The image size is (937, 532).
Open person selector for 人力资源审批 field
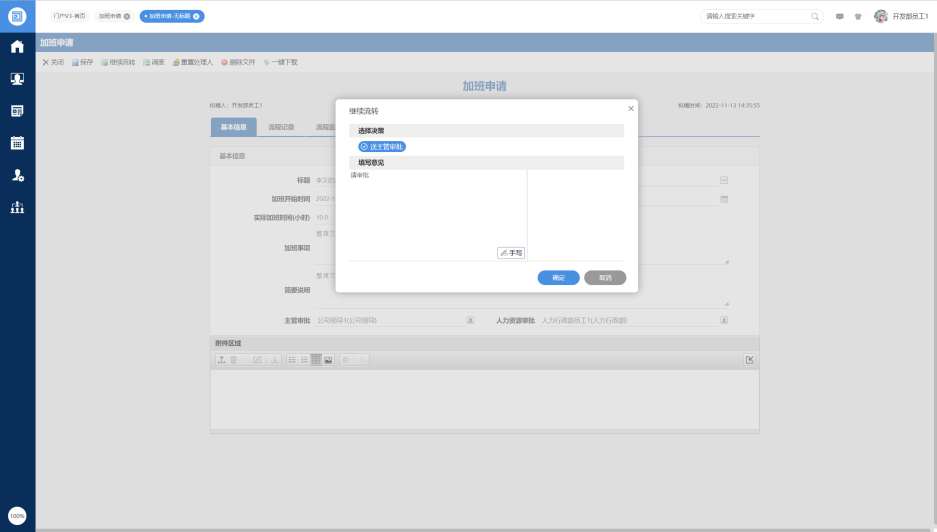tap(724, 320)
